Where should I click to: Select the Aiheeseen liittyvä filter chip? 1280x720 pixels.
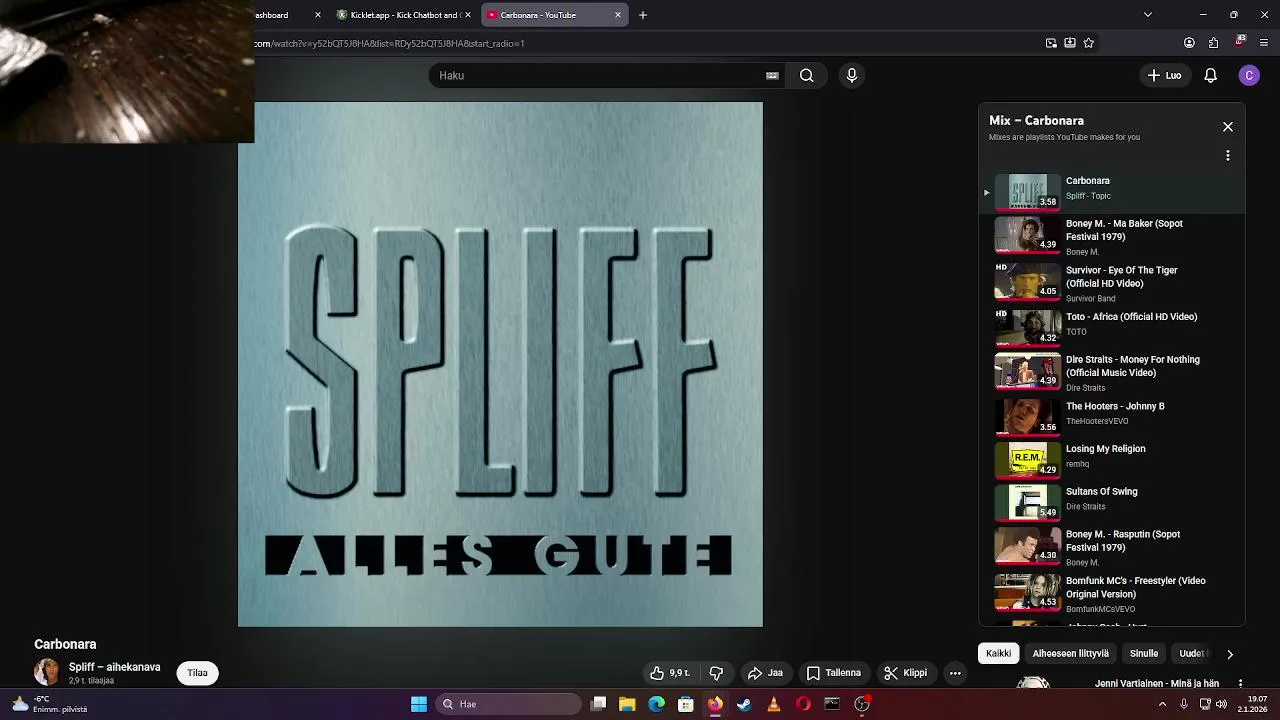1070,653
